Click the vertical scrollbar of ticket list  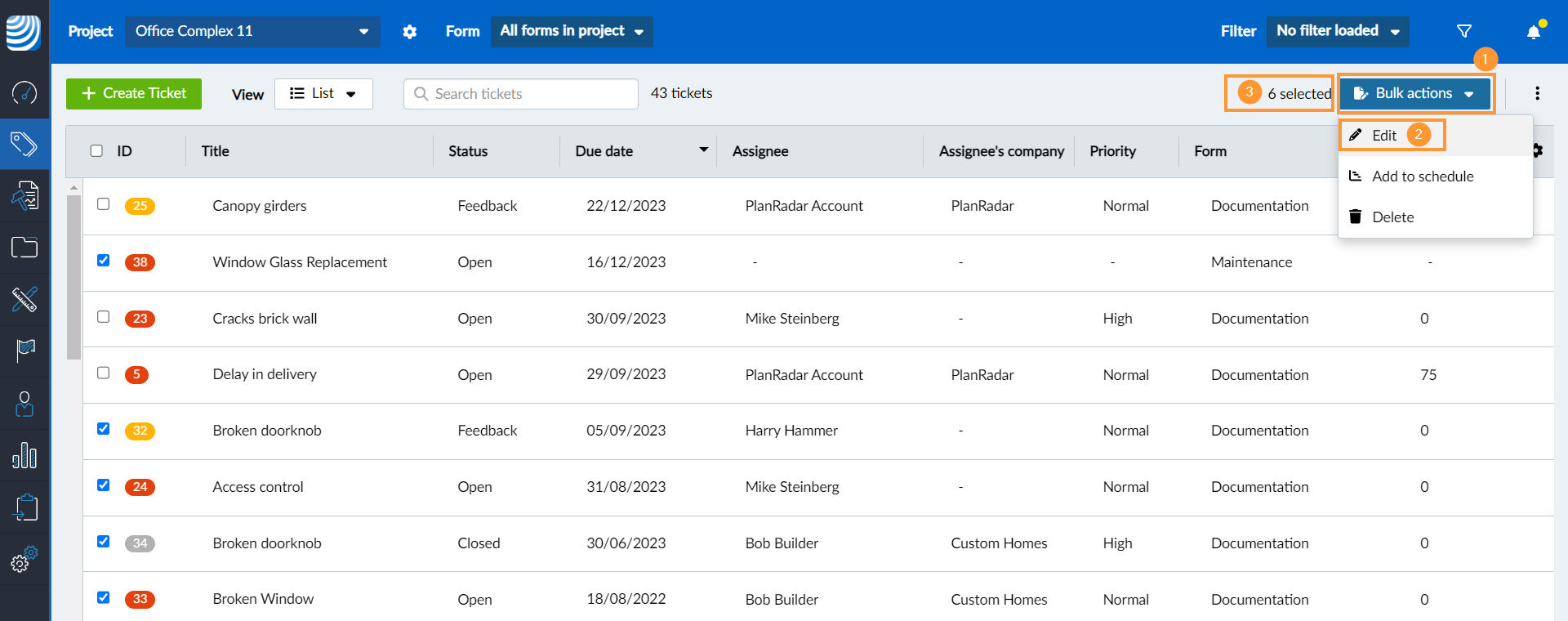click(x=73, y=278)
